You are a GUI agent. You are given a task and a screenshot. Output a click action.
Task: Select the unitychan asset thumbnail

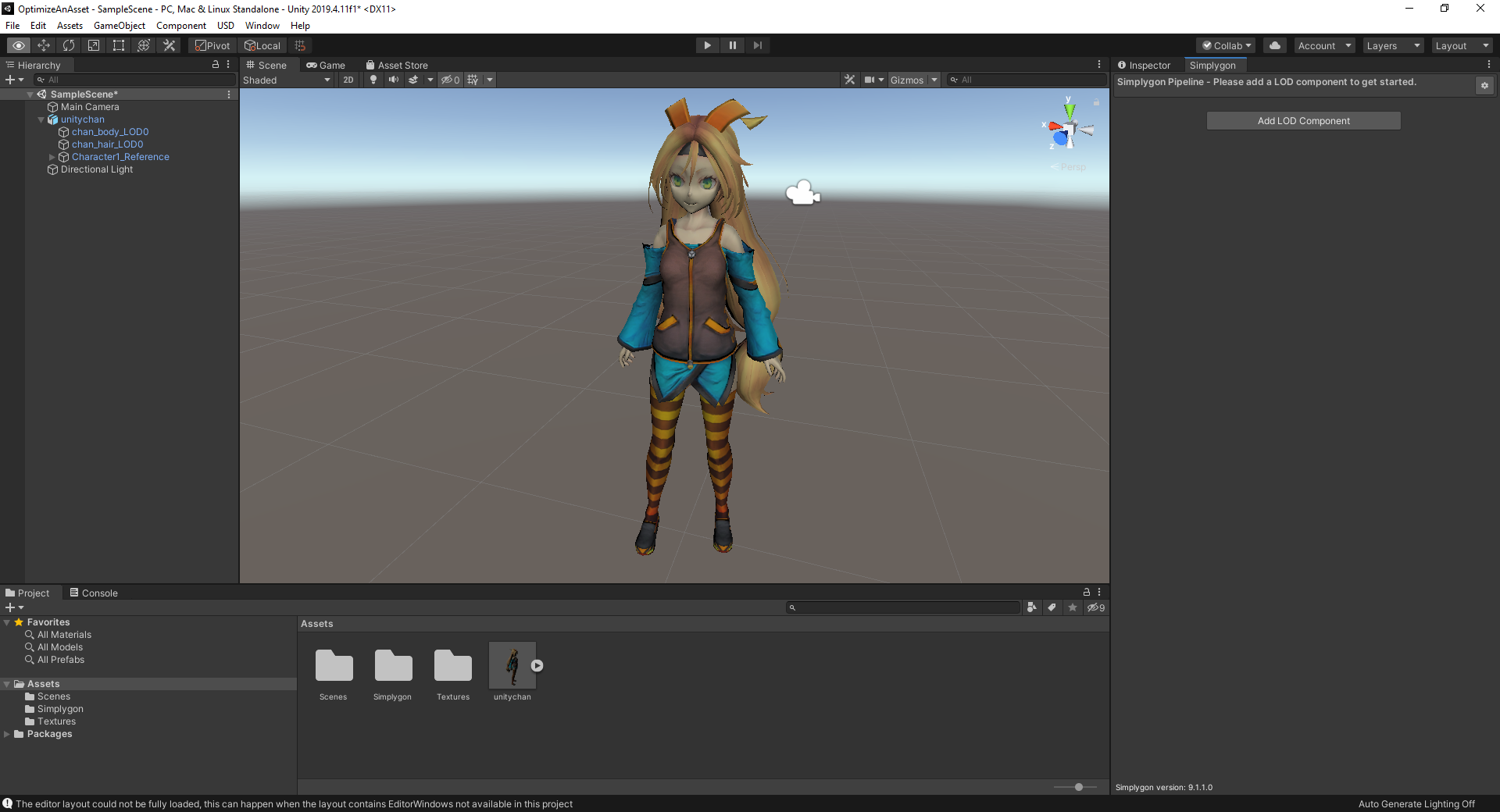(512, 665)
